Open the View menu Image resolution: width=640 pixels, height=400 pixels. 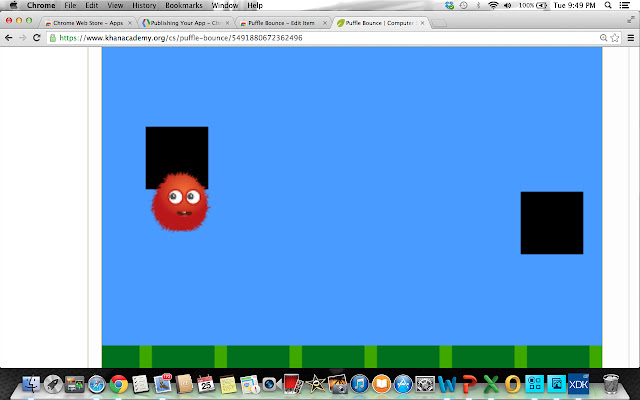(x=115, y=5)
